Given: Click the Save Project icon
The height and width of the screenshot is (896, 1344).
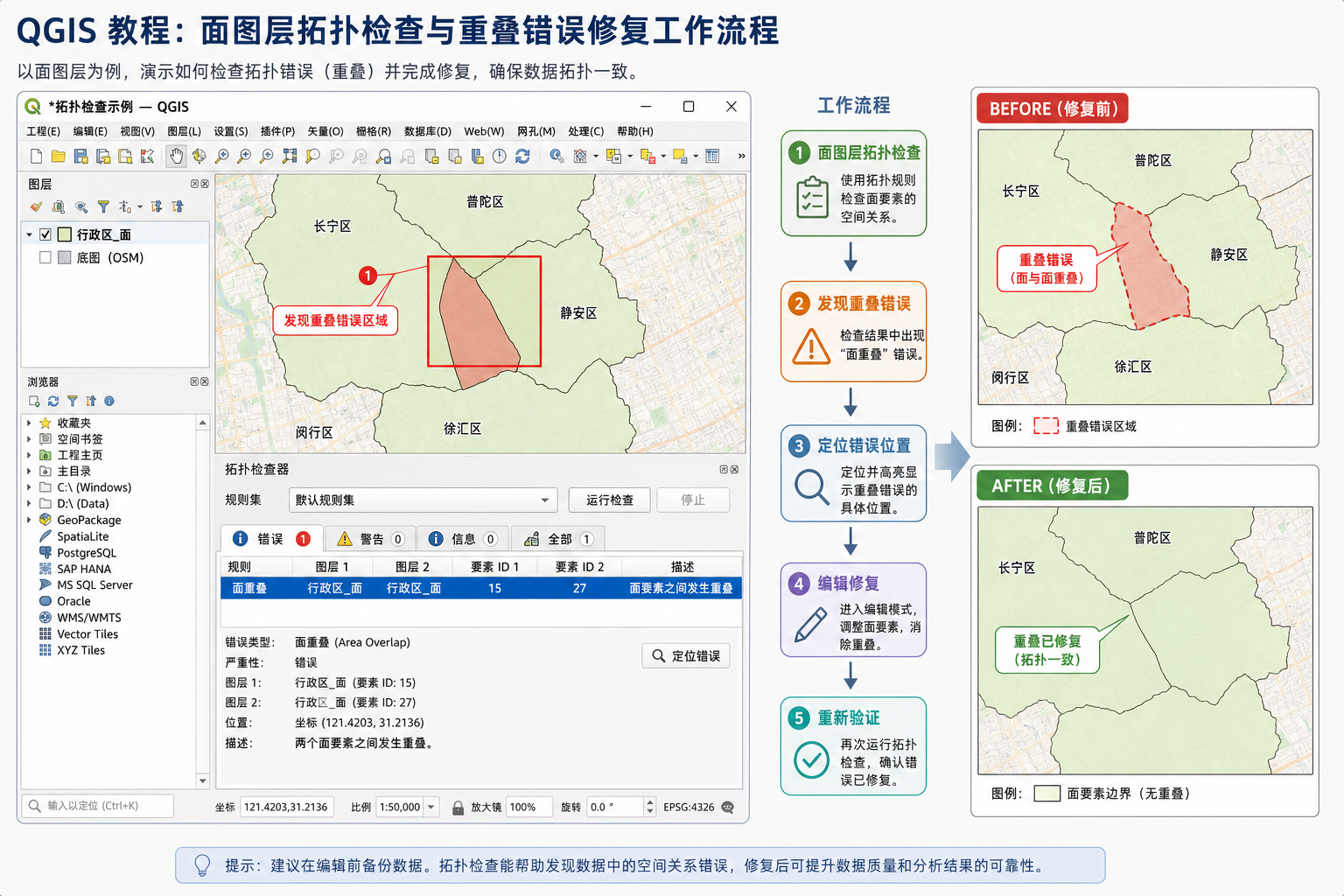Looking at the screenshot, I should pyautogui.click(x=80, y=156).
